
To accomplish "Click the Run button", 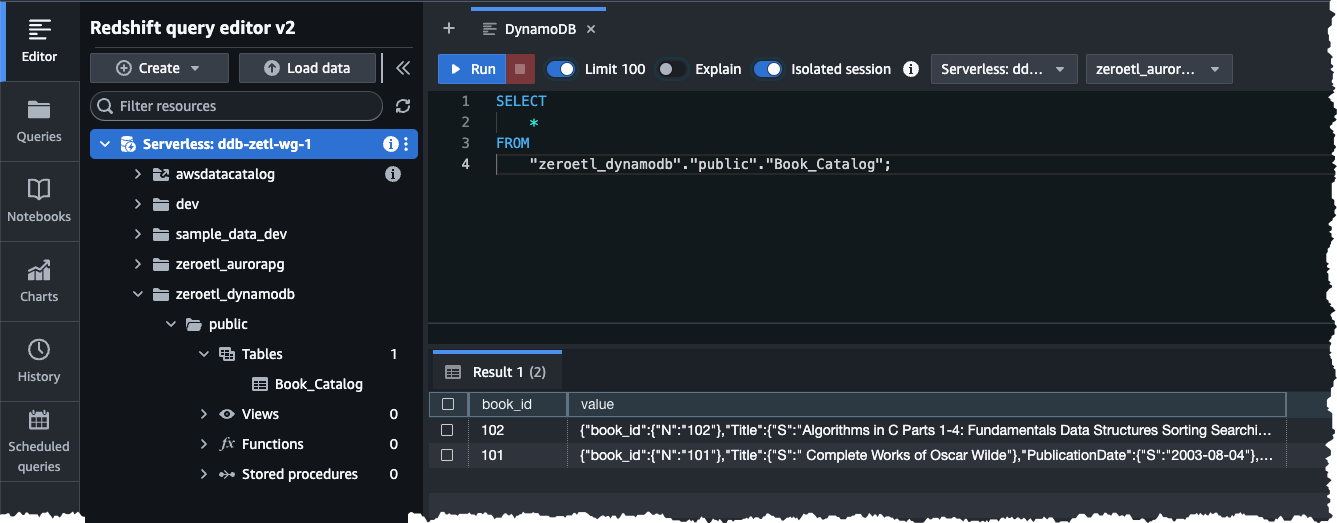I will coord(471,69).
